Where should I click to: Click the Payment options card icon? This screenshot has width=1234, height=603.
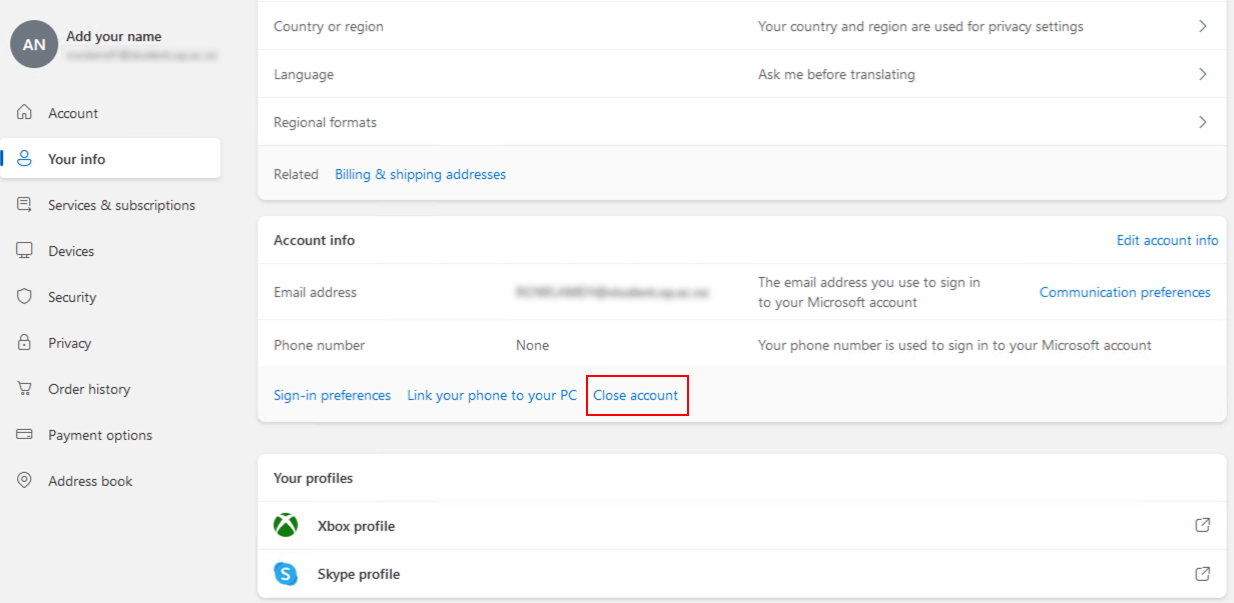(25, 435)
